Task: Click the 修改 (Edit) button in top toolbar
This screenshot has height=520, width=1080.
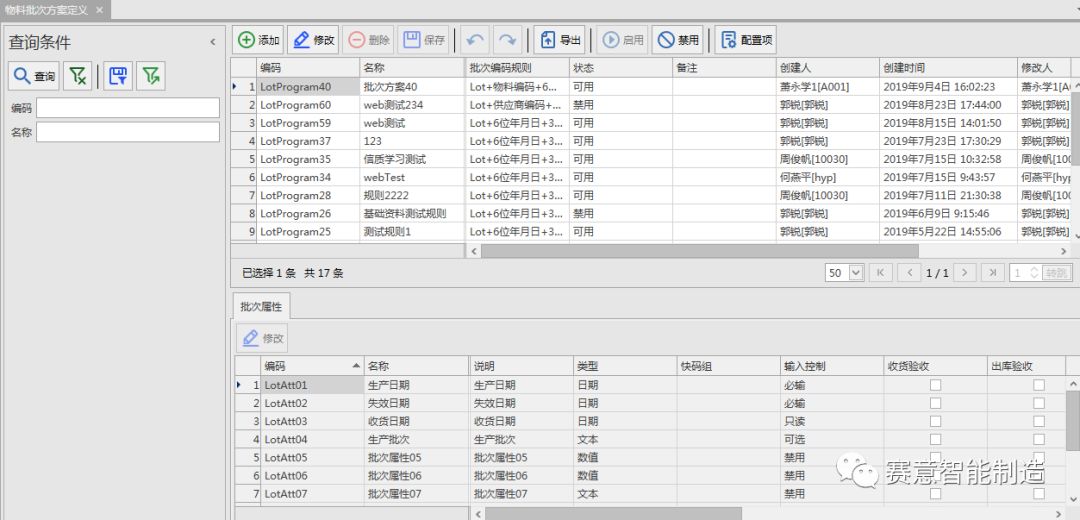Action: tap(313, 40)
